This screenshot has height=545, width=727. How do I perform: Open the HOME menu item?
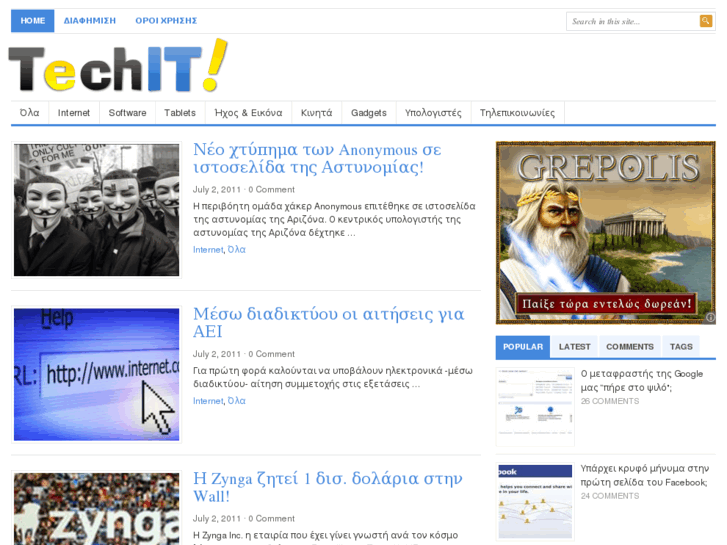coord(32,21)
